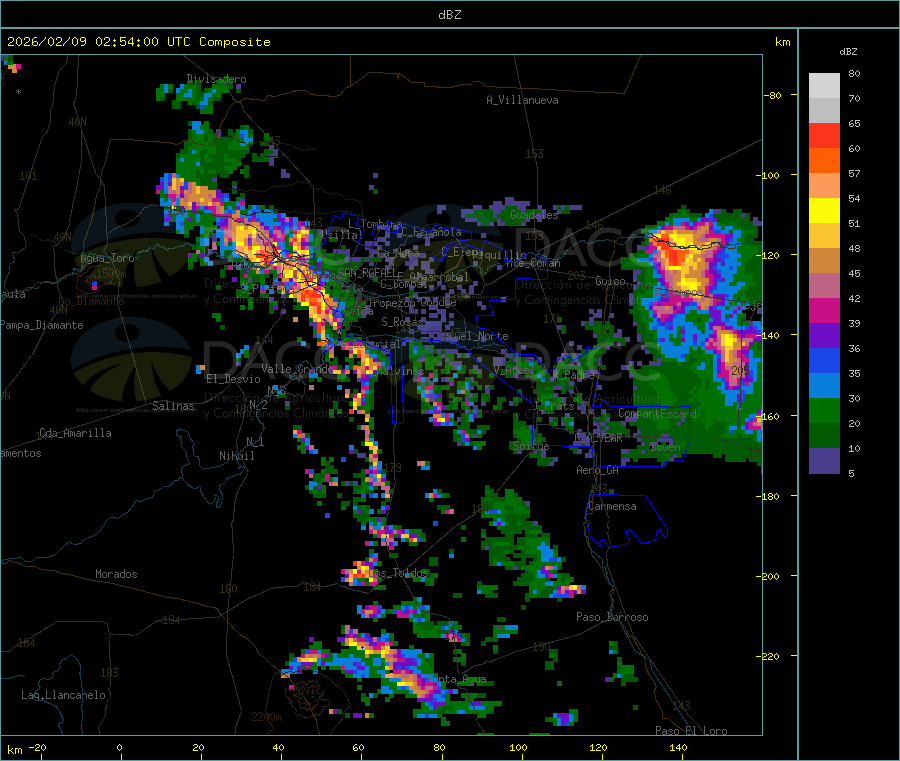Click the 0 km tick on bottom axis

click(x=119, y=747)
